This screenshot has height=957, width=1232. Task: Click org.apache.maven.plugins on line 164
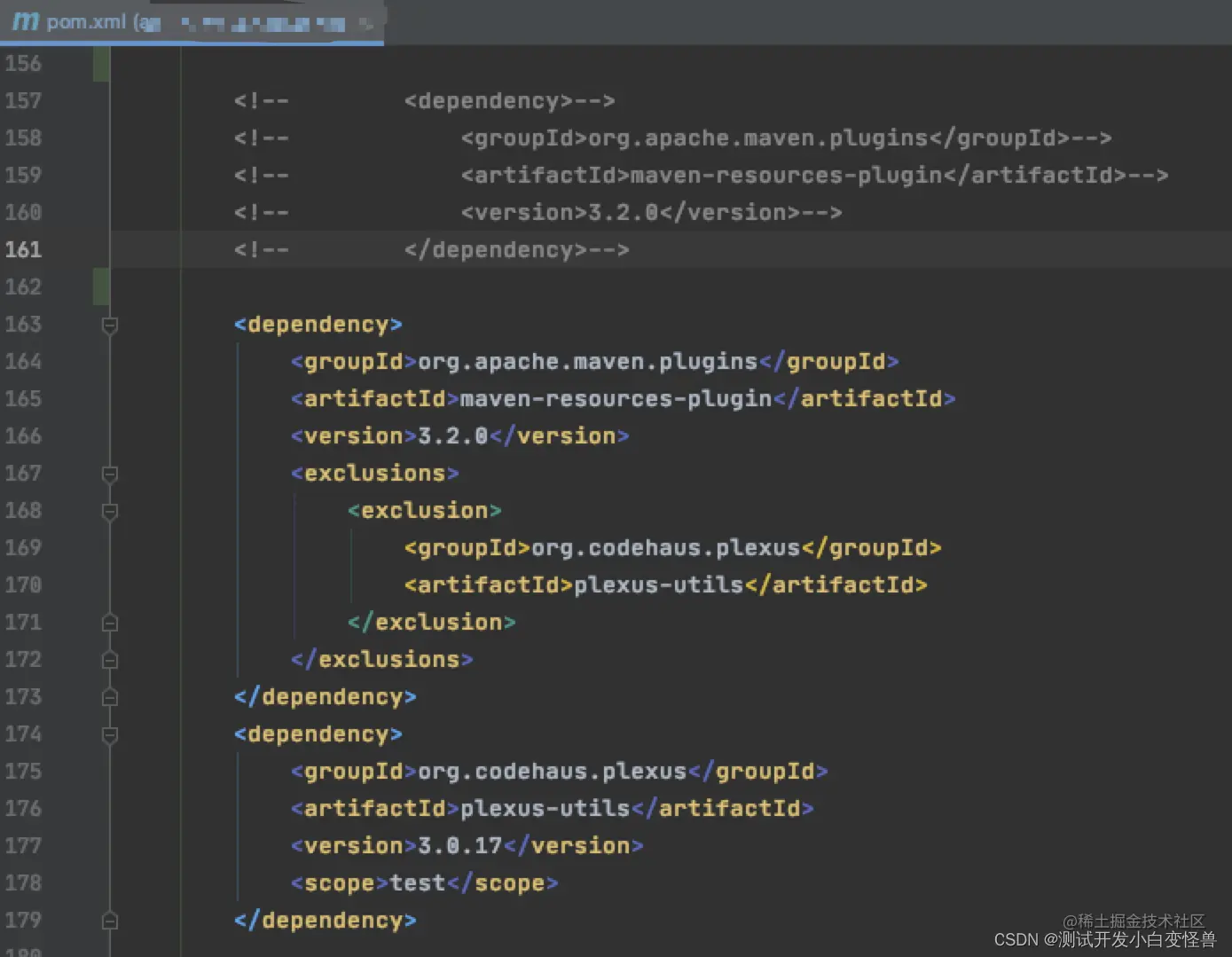click(x=587, y=362)
